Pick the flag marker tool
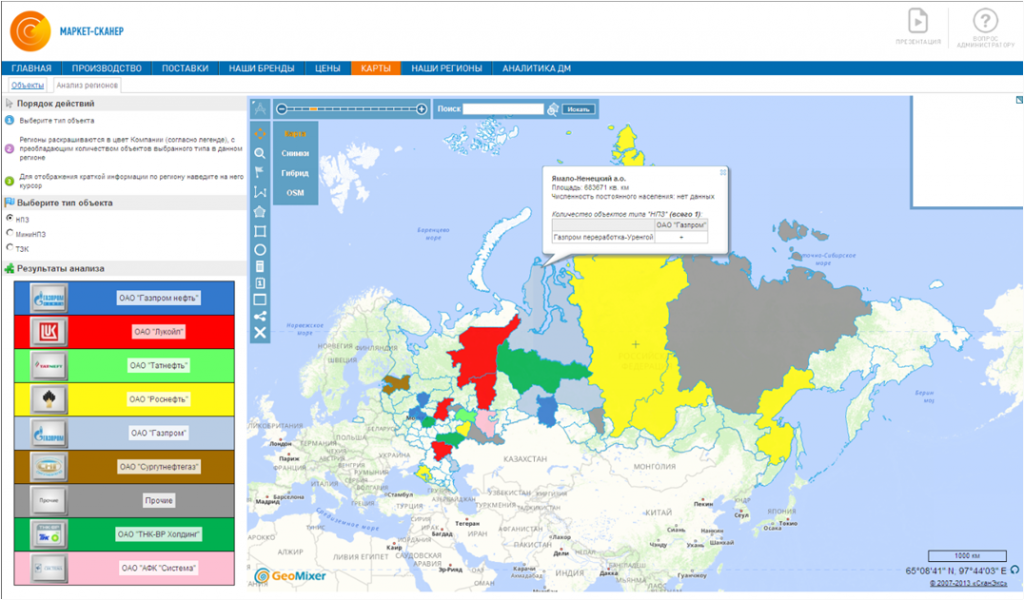 (x=260, y=172)
